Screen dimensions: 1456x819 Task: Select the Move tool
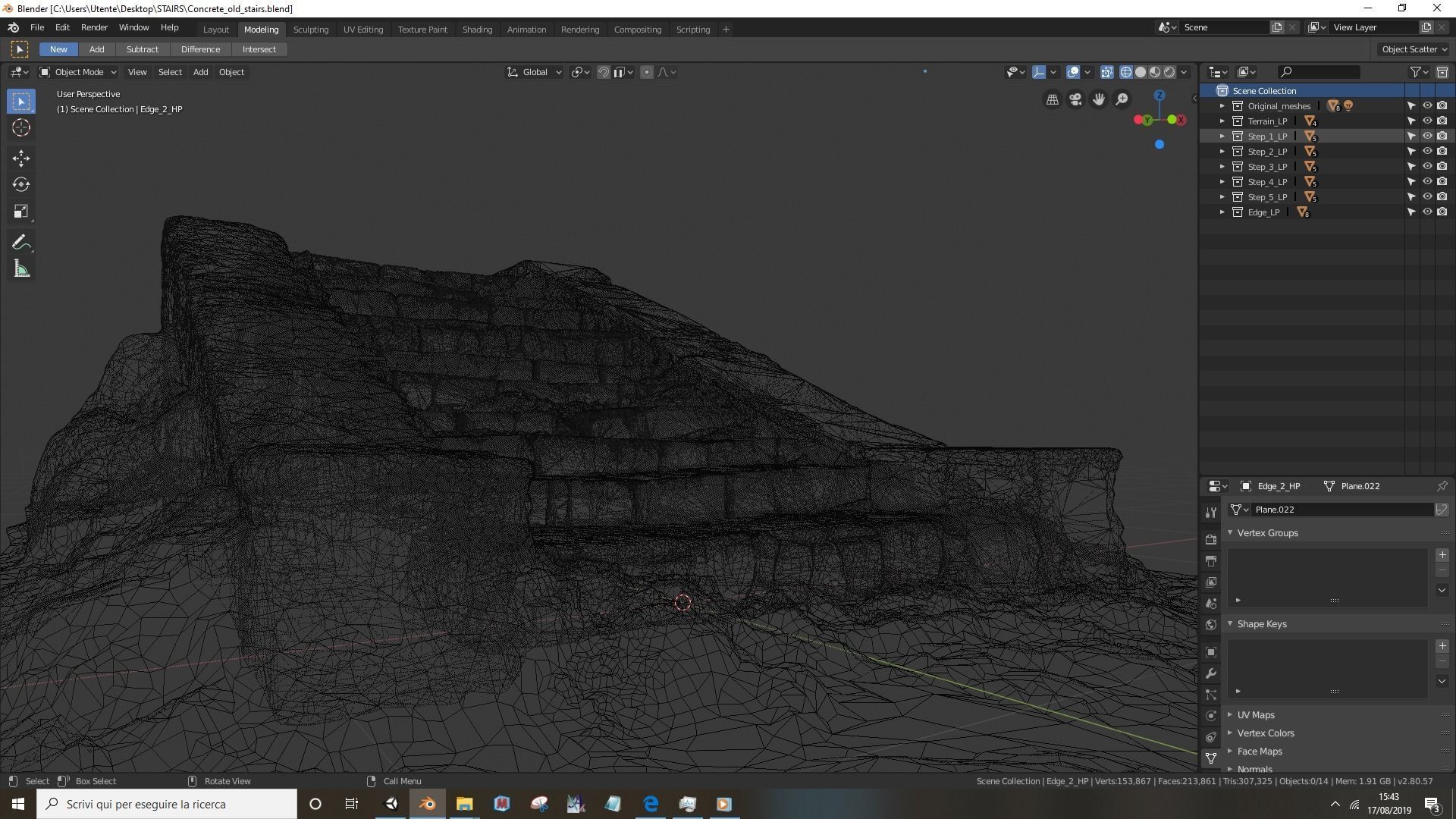[x=21, y=158]
